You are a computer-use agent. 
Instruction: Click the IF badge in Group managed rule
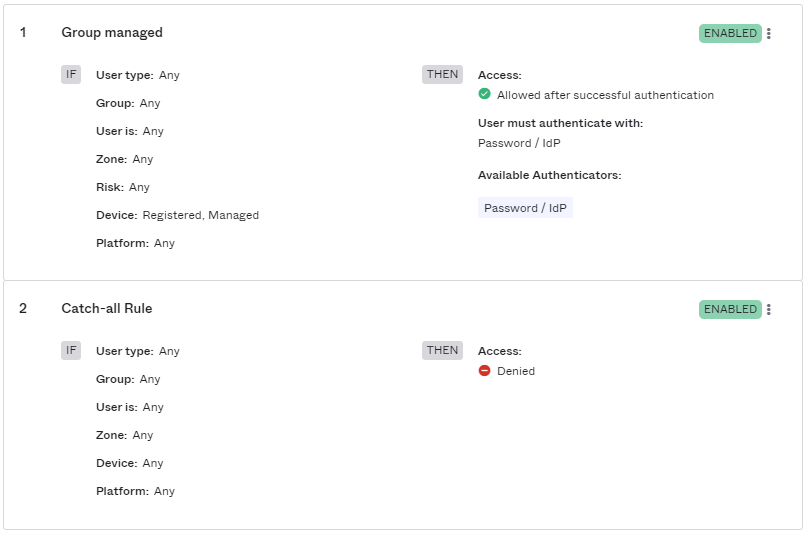point(71,74)
